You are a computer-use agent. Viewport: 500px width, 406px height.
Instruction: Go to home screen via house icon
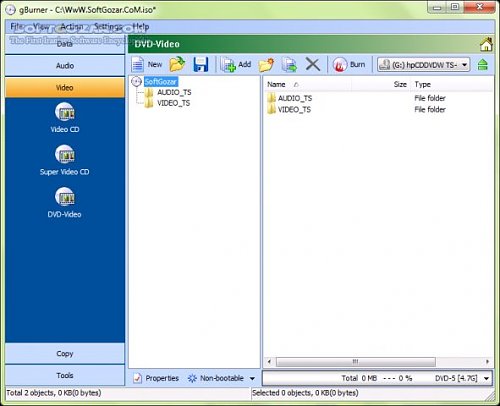click(486, 44)
